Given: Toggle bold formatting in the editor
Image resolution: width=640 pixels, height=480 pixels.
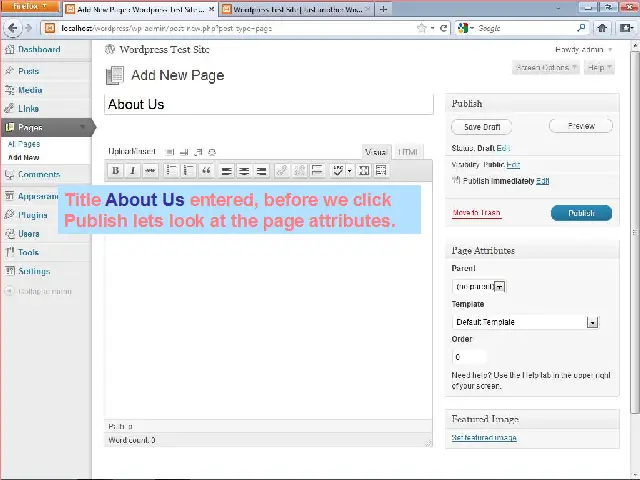Looking at the screenshot, I should 116,171.
